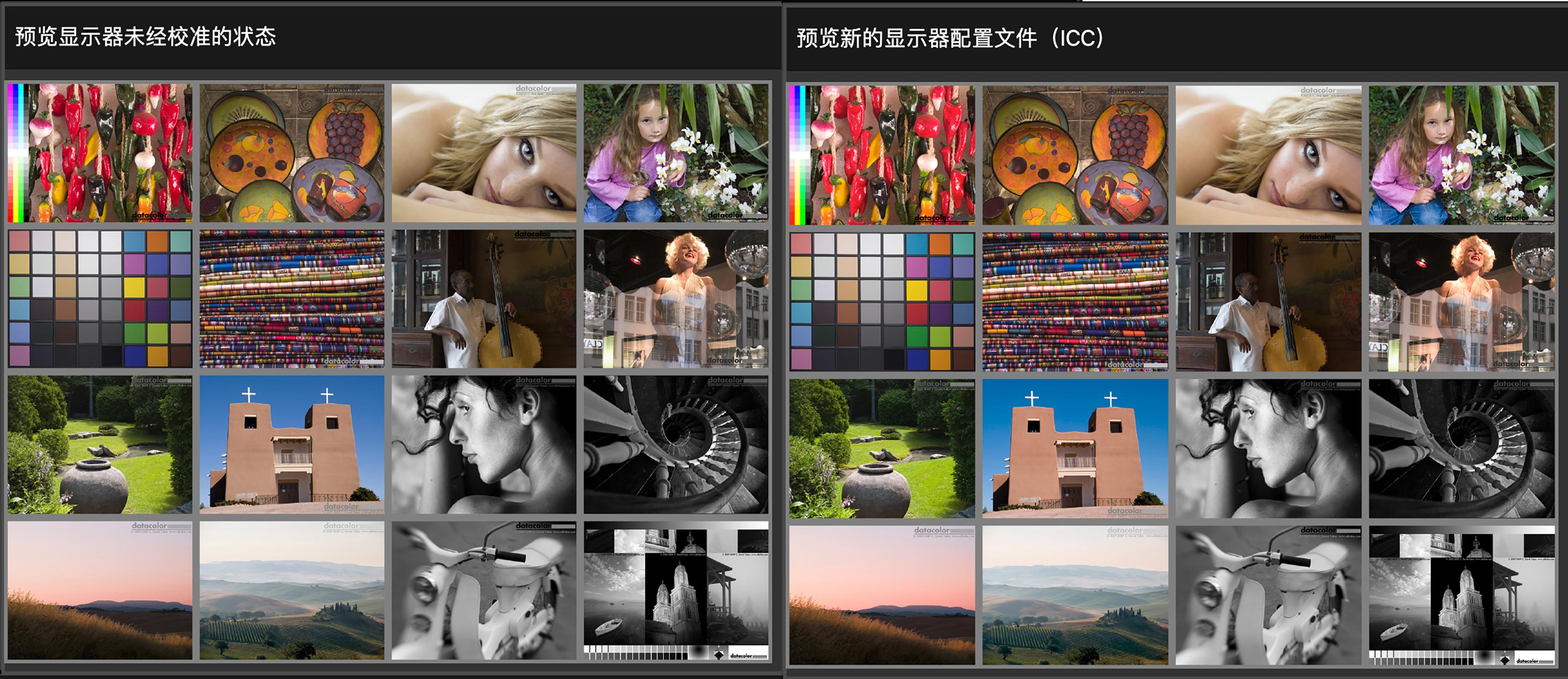Screen dimensions: 1568x679
Task: Select Tuscan hills thumbnail in uncalibrated panel
Action: pos(292,590)
